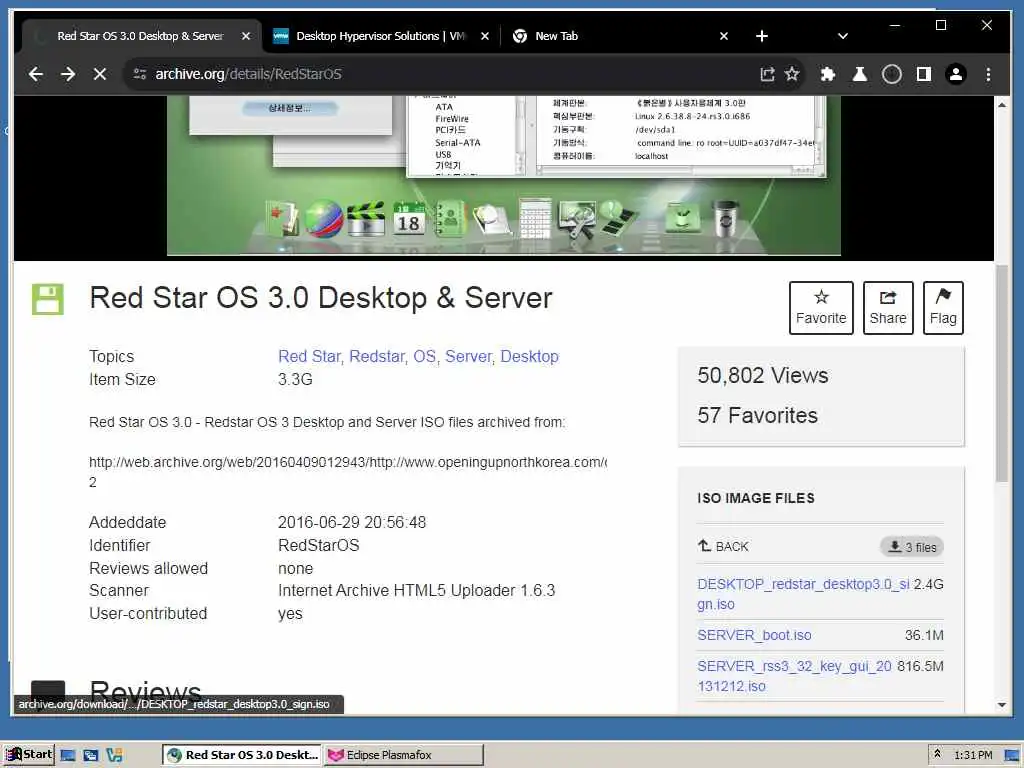Screen dimensions: 1024x768
Task: Click the share page icon in address bar
Action: 767,74
